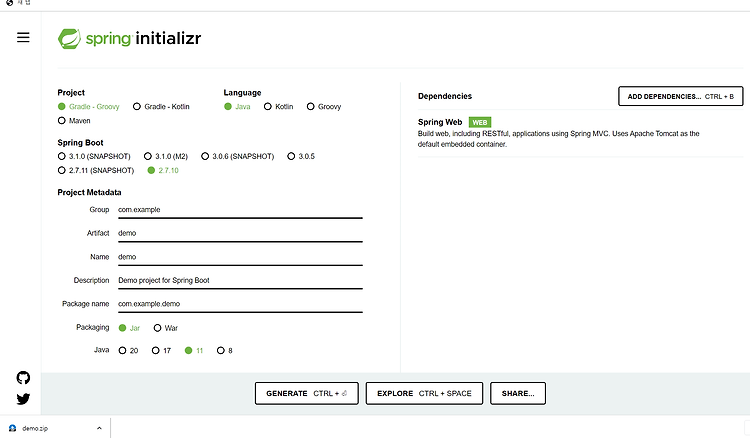750x438 pixels.
Task: Click the Language section heading
Action: pyautogui.click(x=243, y=93)
